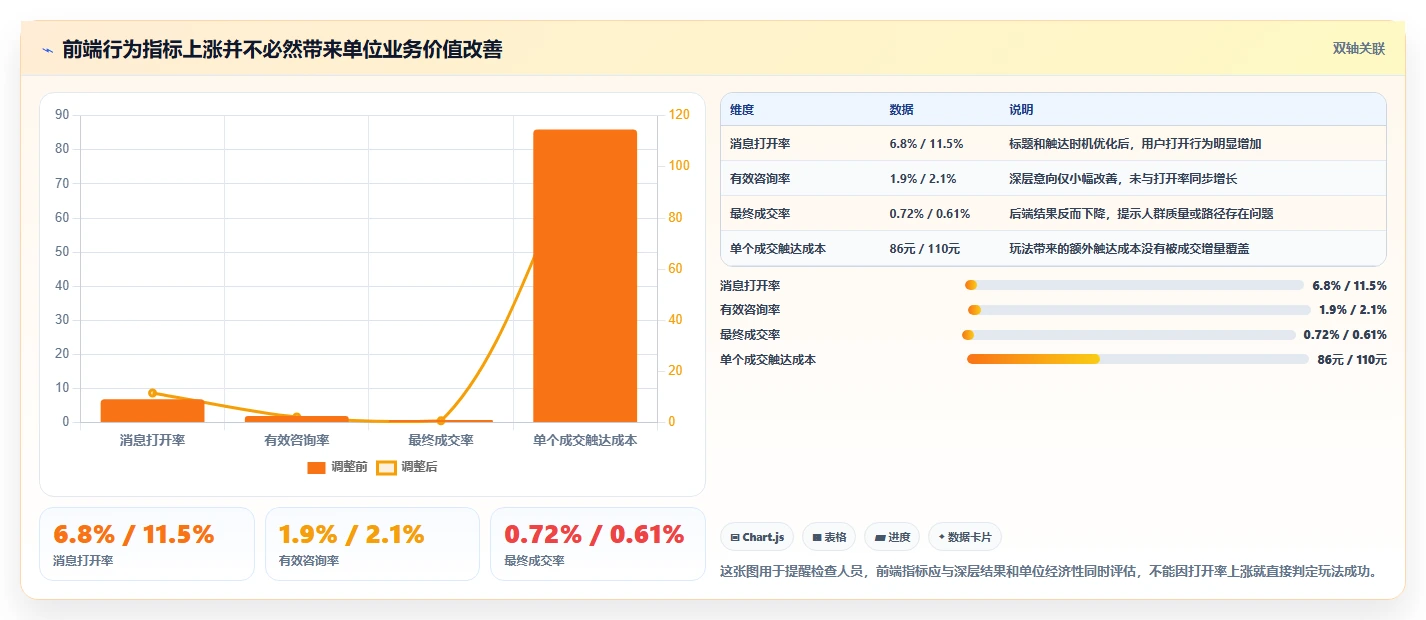Screen dimensions: 1426x620
Task: Click the 数据 table column header
Action: pos(901,110)
